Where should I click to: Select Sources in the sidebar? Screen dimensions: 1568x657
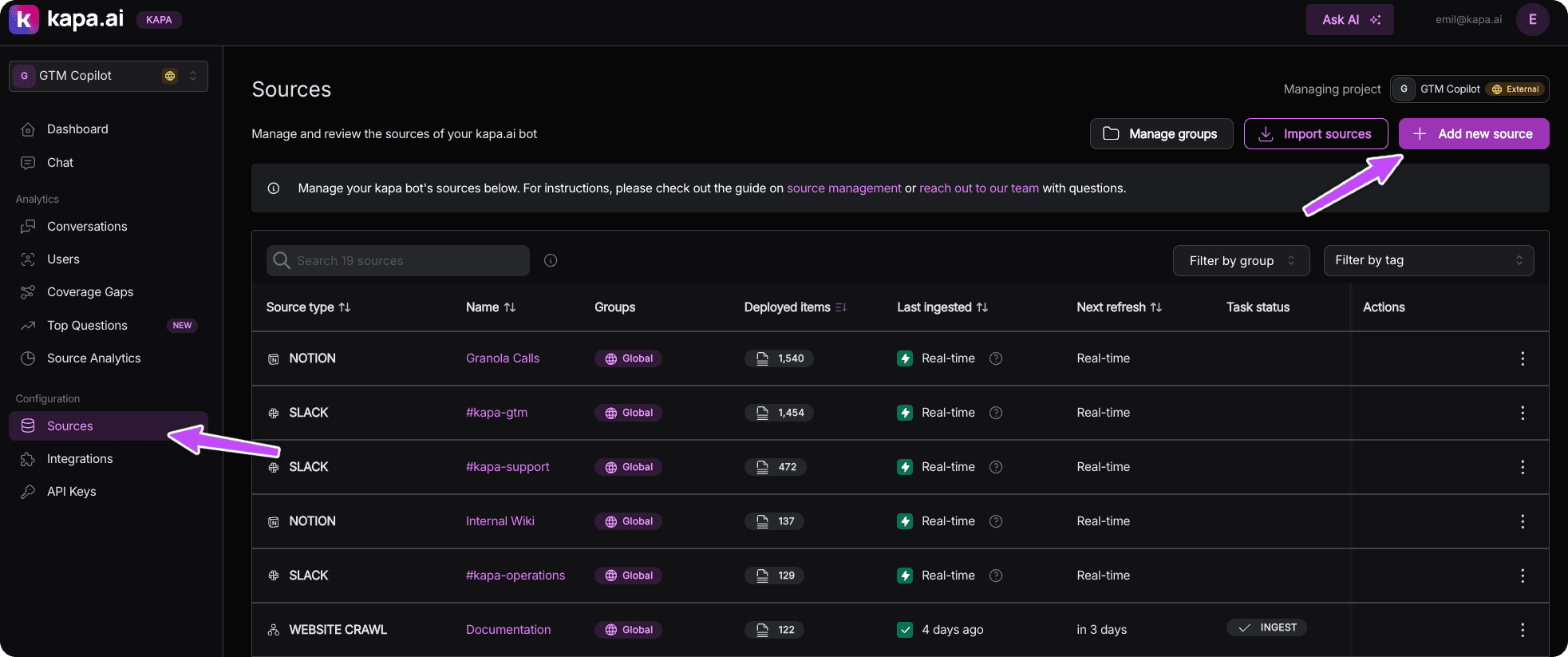pyautogui.click(x=109, y=426)
